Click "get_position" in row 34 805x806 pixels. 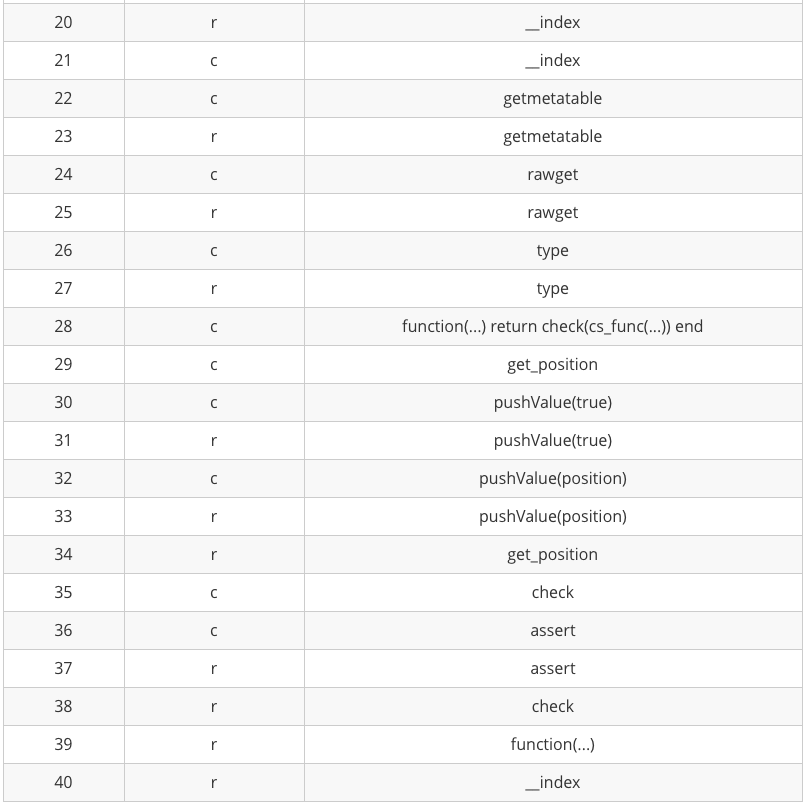[x=552, y=554]
